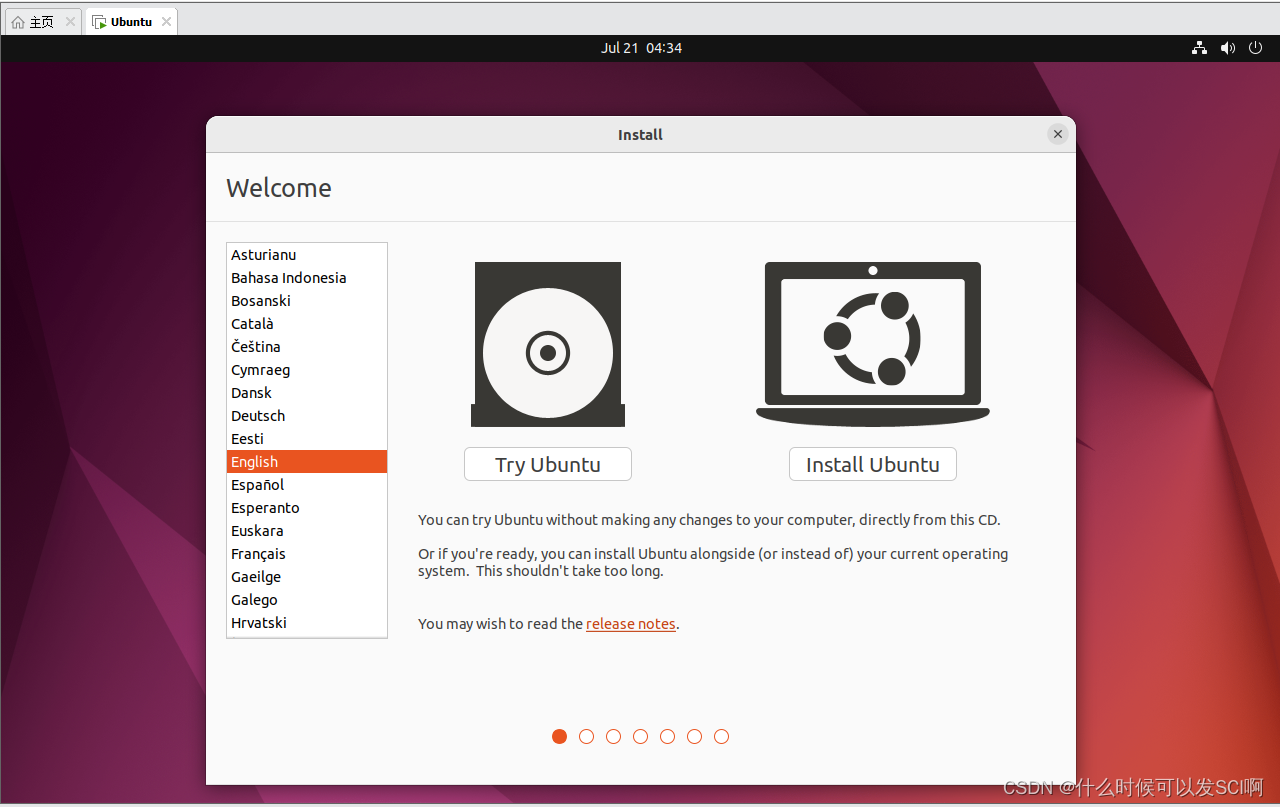
Task: Click the laptop Install Ubuntu image
Action: pos(873,345)
